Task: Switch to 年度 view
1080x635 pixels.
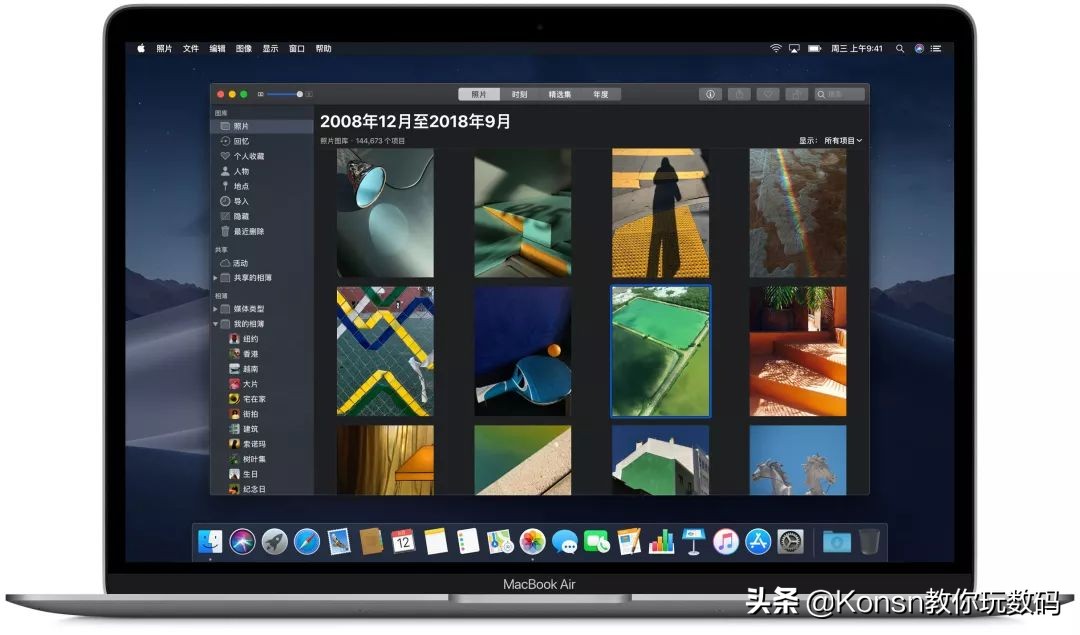Action: click(601, 93)
